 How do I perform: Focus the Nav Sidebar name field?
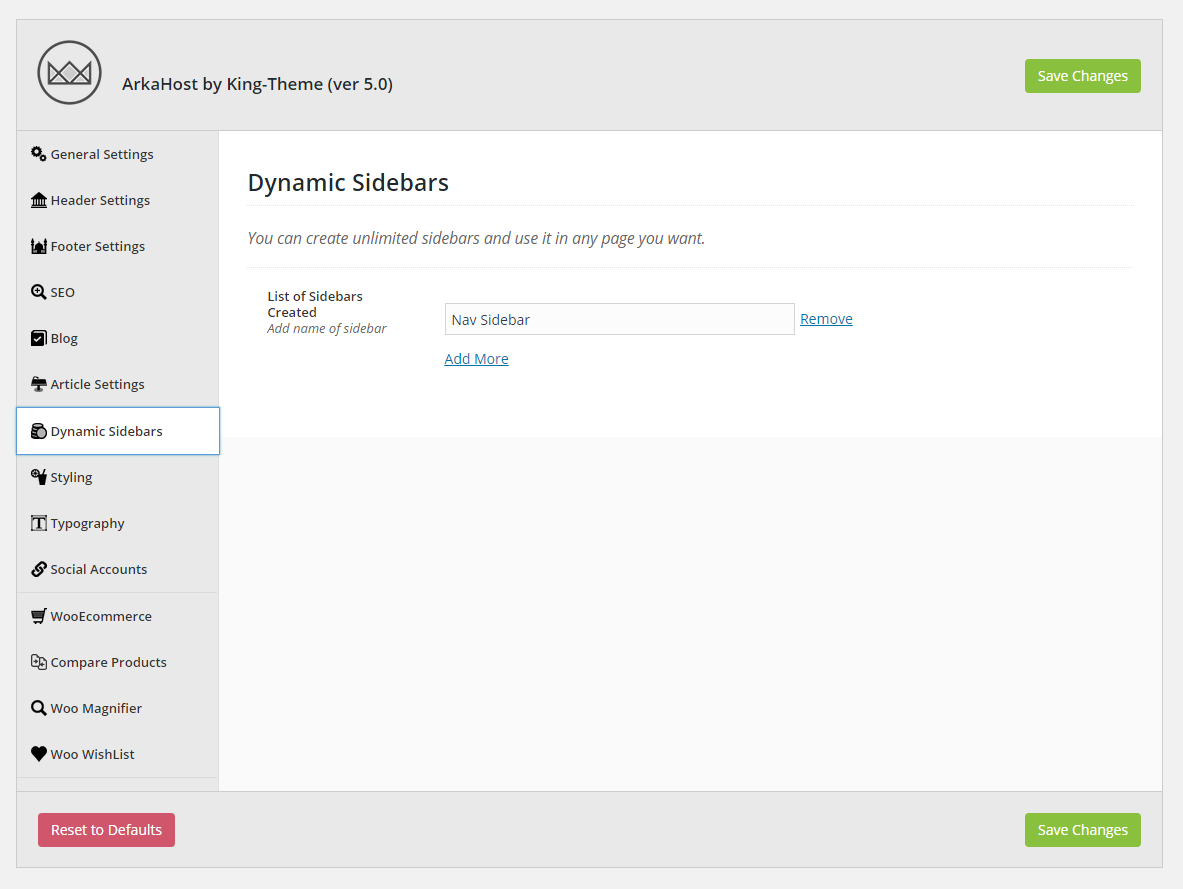pyautogui.click(x=619, y=319)
